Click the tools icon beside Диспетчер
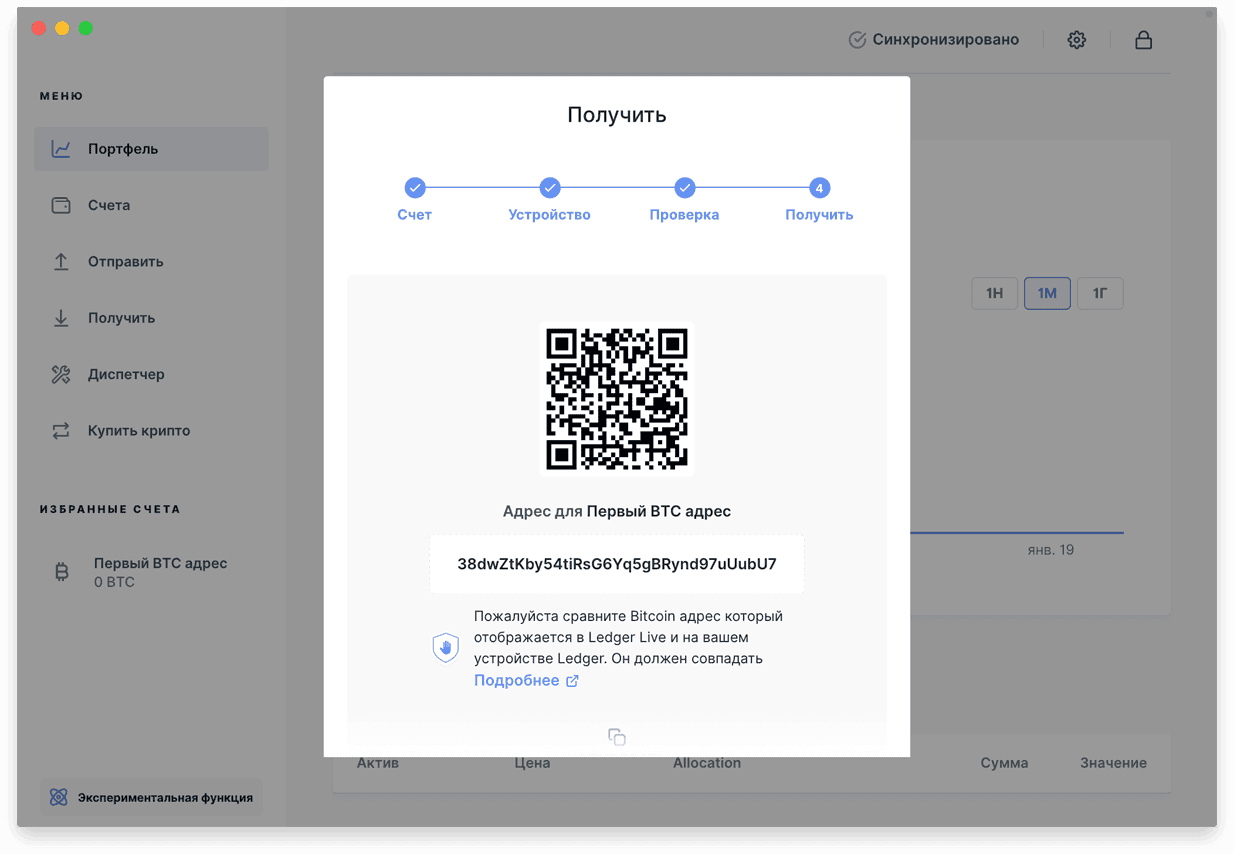This screenshot has height=854, width=1234. [x=61, y=374]
